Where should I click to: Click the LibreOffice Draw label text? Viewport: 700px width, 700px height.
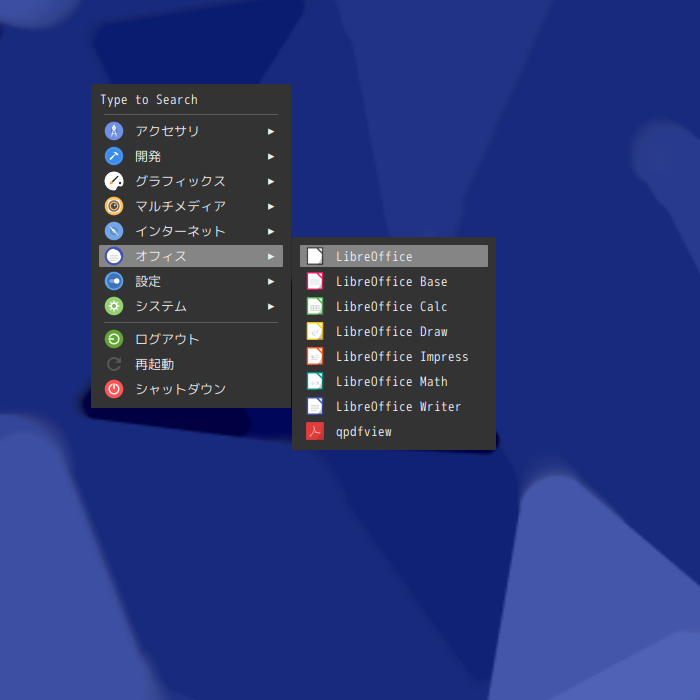tap(392, 331)
